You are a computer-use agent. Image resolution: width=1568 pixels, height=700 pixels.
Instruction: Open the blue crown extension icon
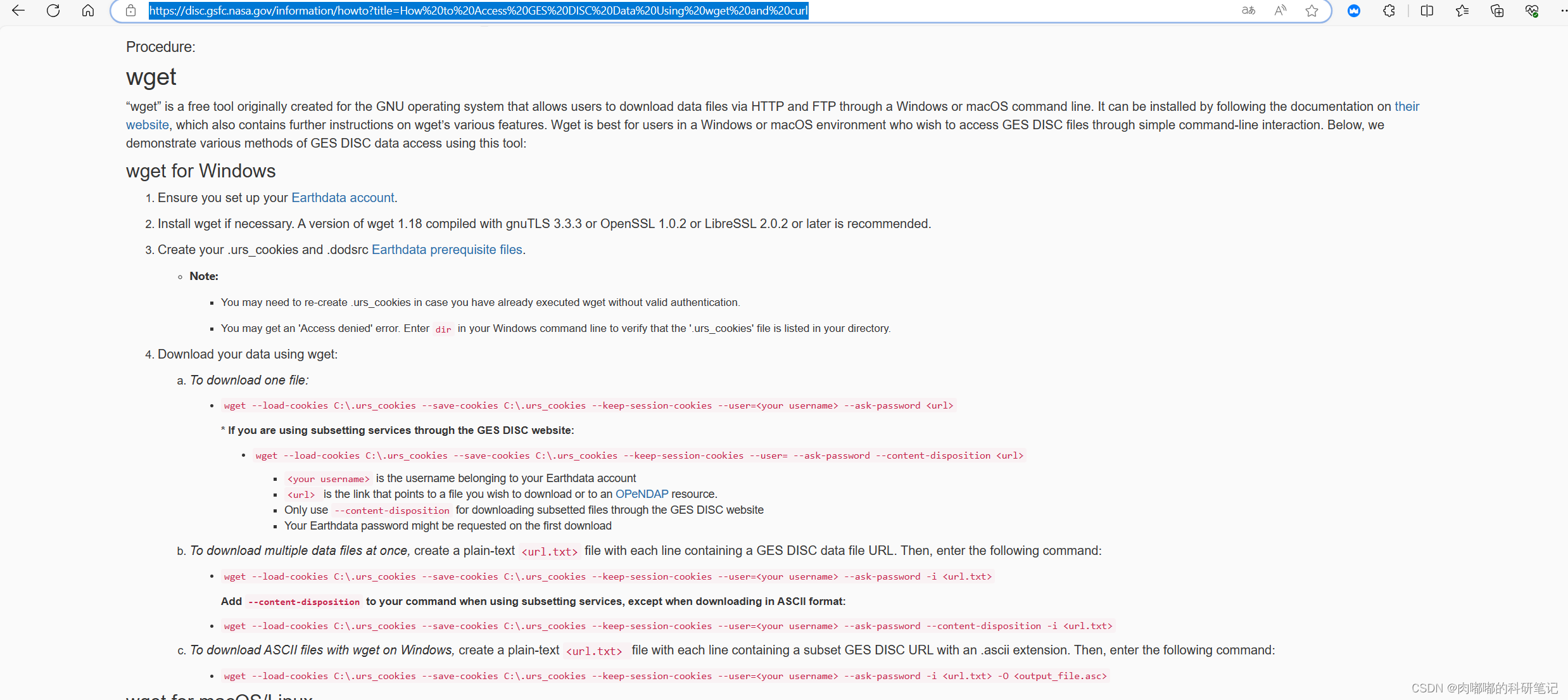1354,11
